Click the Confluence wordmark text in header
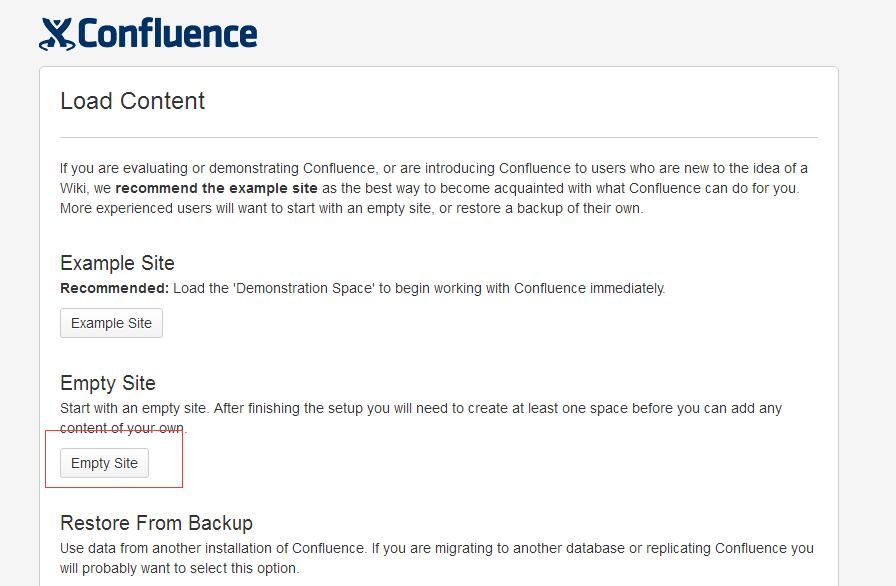This screenshot has height=586, width=896. pyautogui.click(x=167, y=34)
